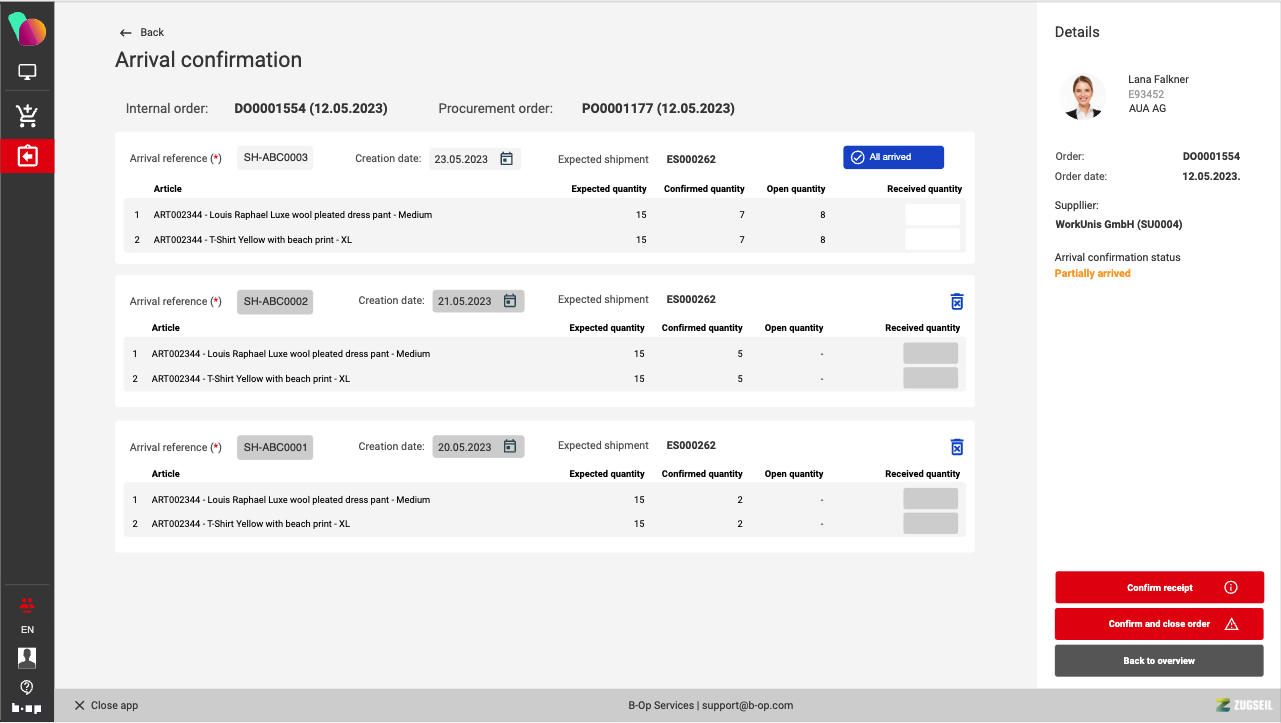Toggle the All arrived button
Screen dimensions: 1281x723
[x=892, y=157]
